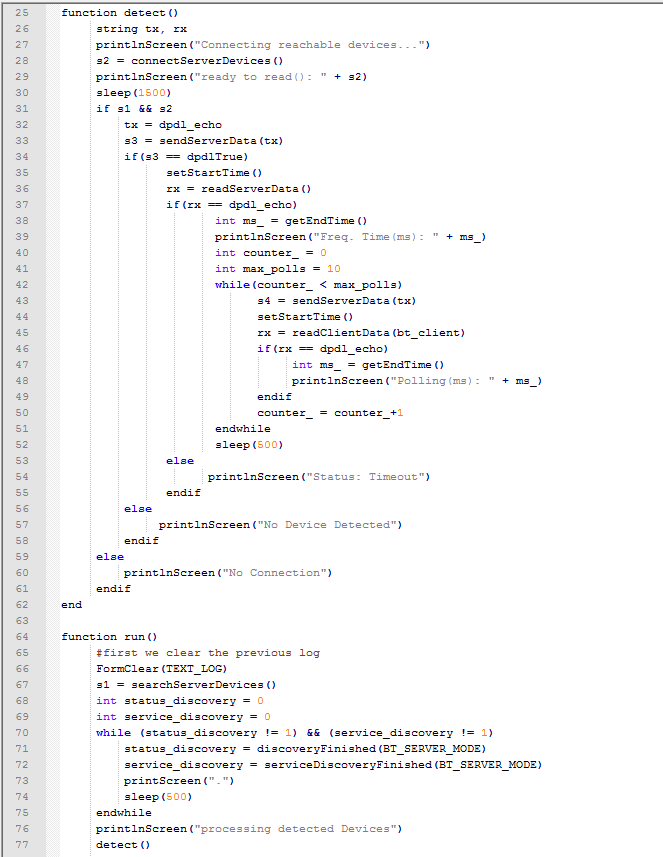
Task: Click the 'Freq. Time(ms): ' print statement
Action: pos(350,237)
